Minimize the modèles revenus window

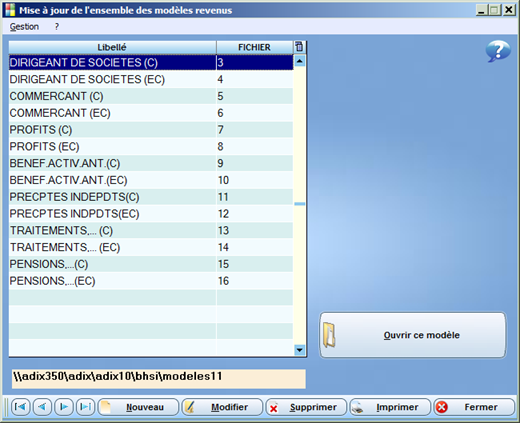coord(481,10)
